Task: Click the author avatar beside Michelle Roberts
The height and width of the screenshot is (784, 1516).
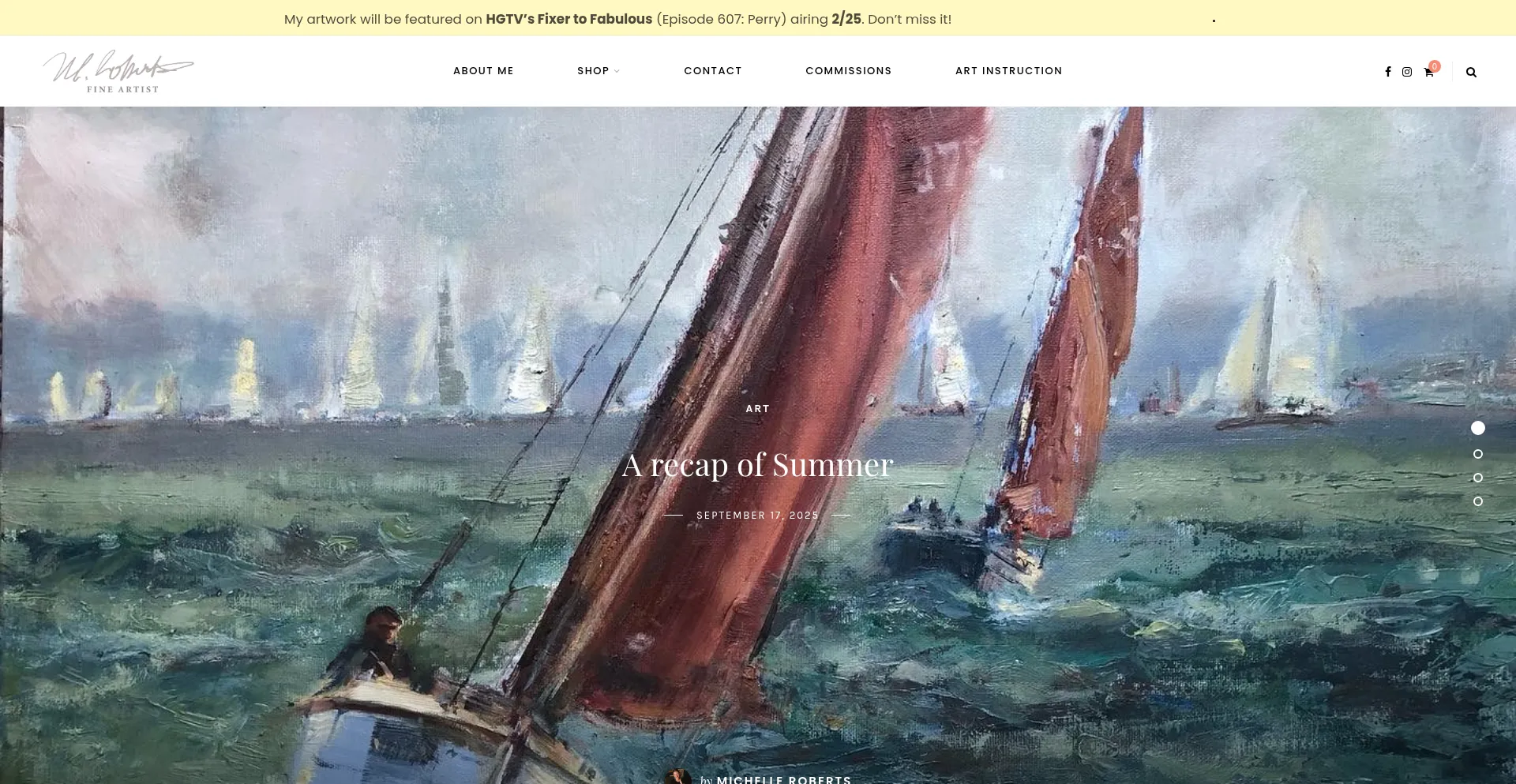Action: 678,777
